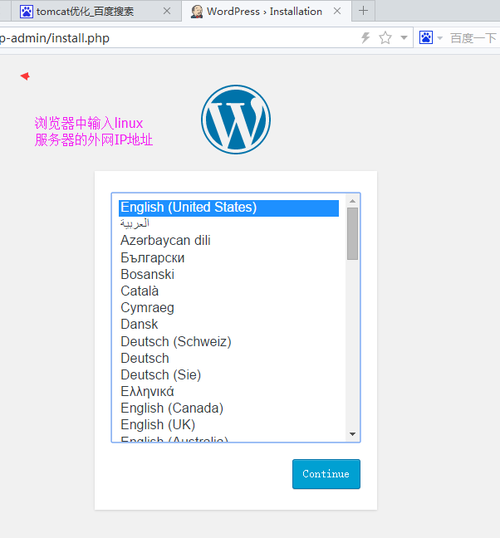Pick plain Deutsch language option
The height and width of the screenshot is (538, 500).
point(229,358)
